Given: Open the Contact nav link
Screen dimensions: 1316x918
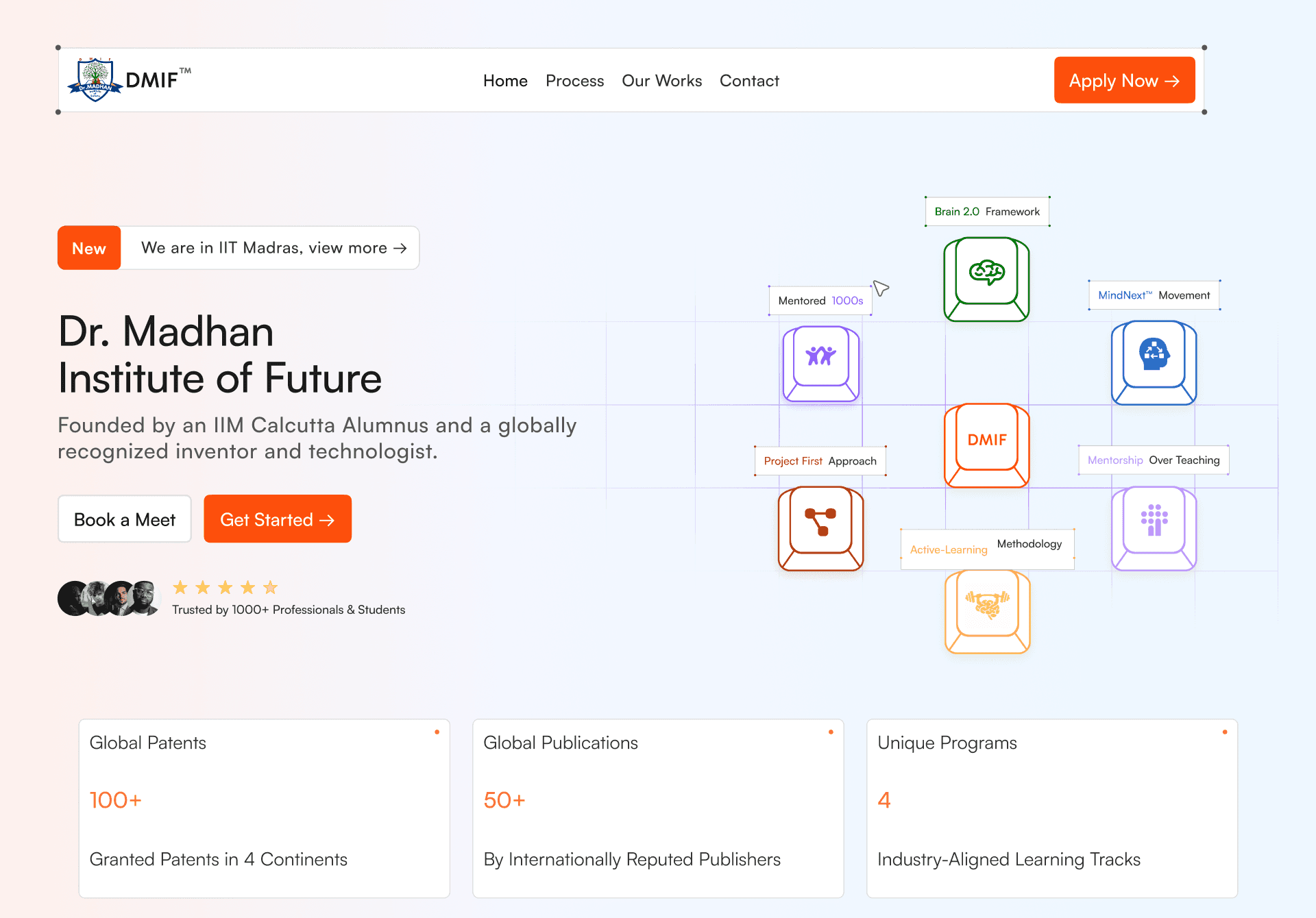Looking at the screenshot, I should pos(749,81).
